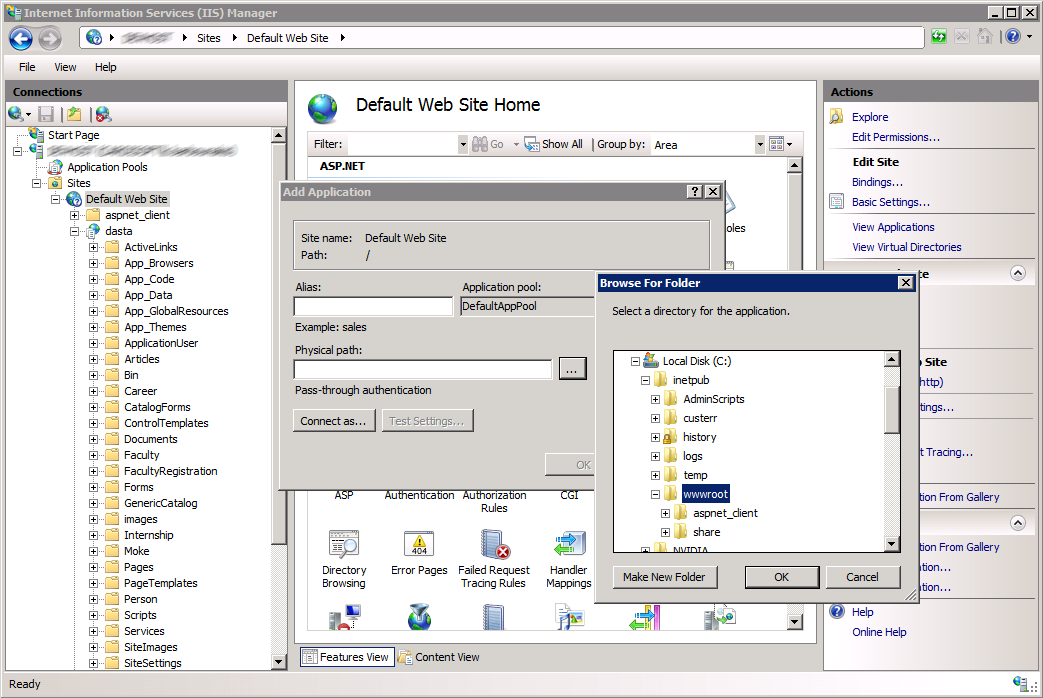The width and height of the screenshot is (1043, 698).
Task: Select the FacultyRegistration folder in tree
Action: pyautogui.click(x=170, y=471)
